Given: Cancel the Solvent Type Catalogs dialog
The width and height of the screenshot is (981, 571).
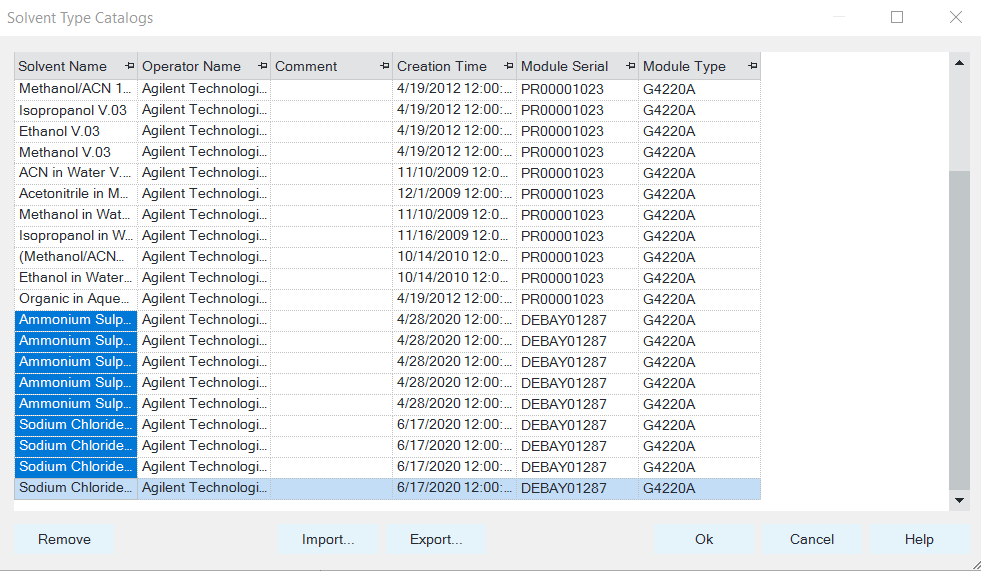Looking at the screenshot, I should click(811, 539).
